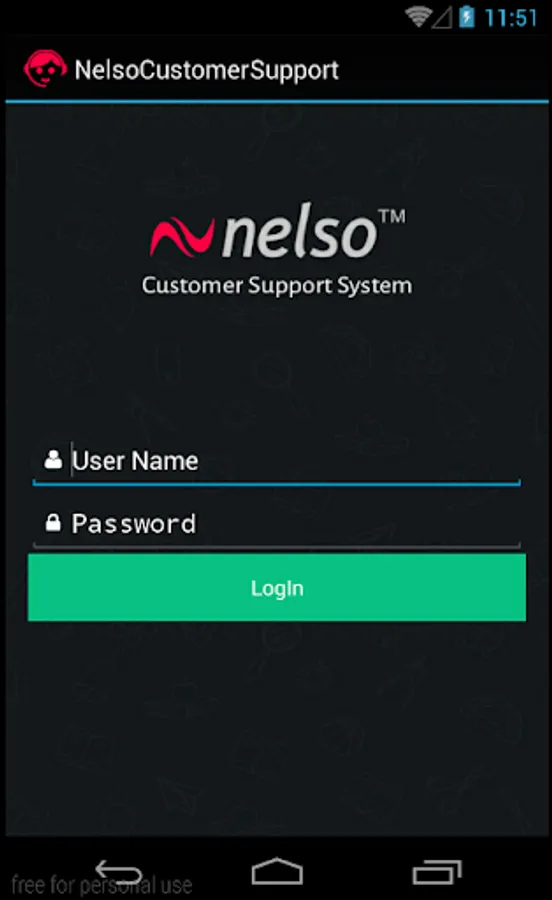Tap the 11:51 clock in status bar
Image resolution: width=552 pixels, height=900 pixels.
[x=511, y=17]
